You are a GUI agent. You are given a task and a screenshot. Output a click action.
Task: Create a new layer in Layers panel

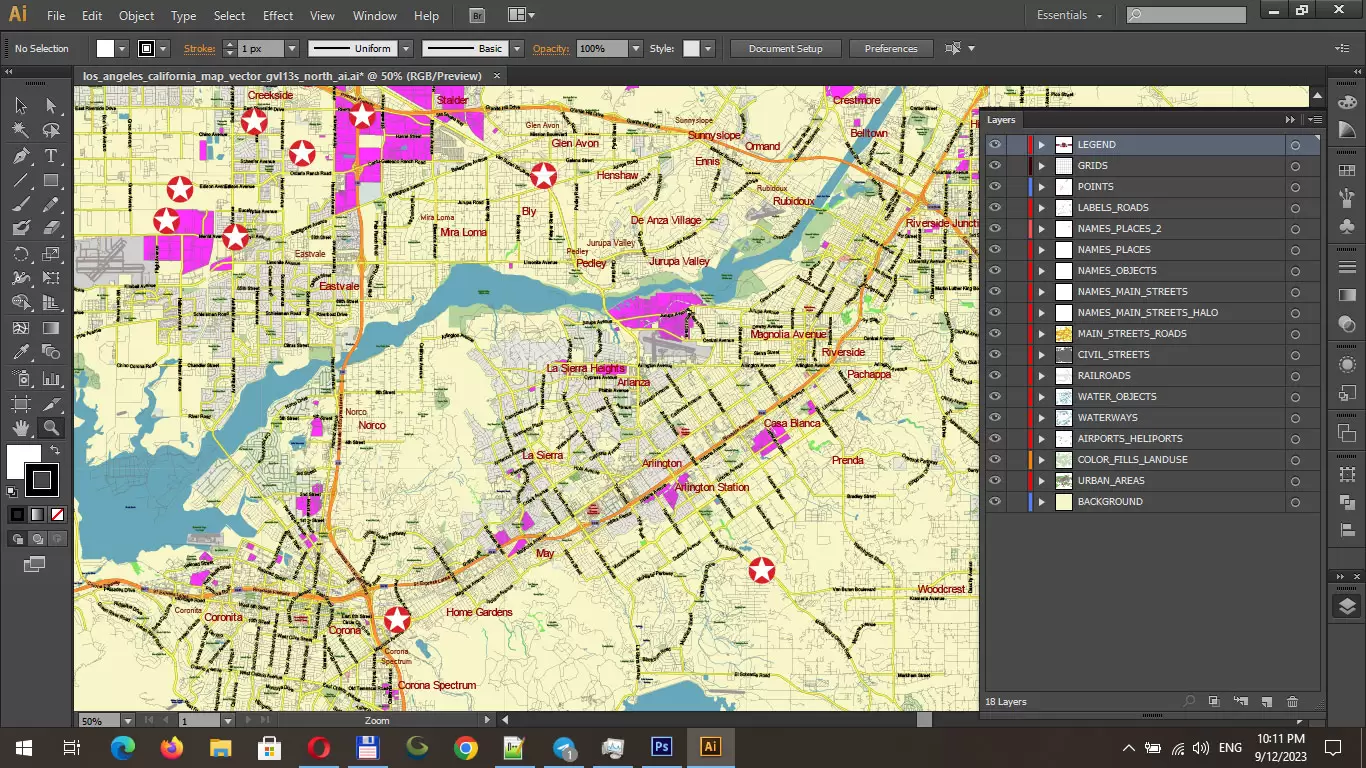[x=1266, y=702]
